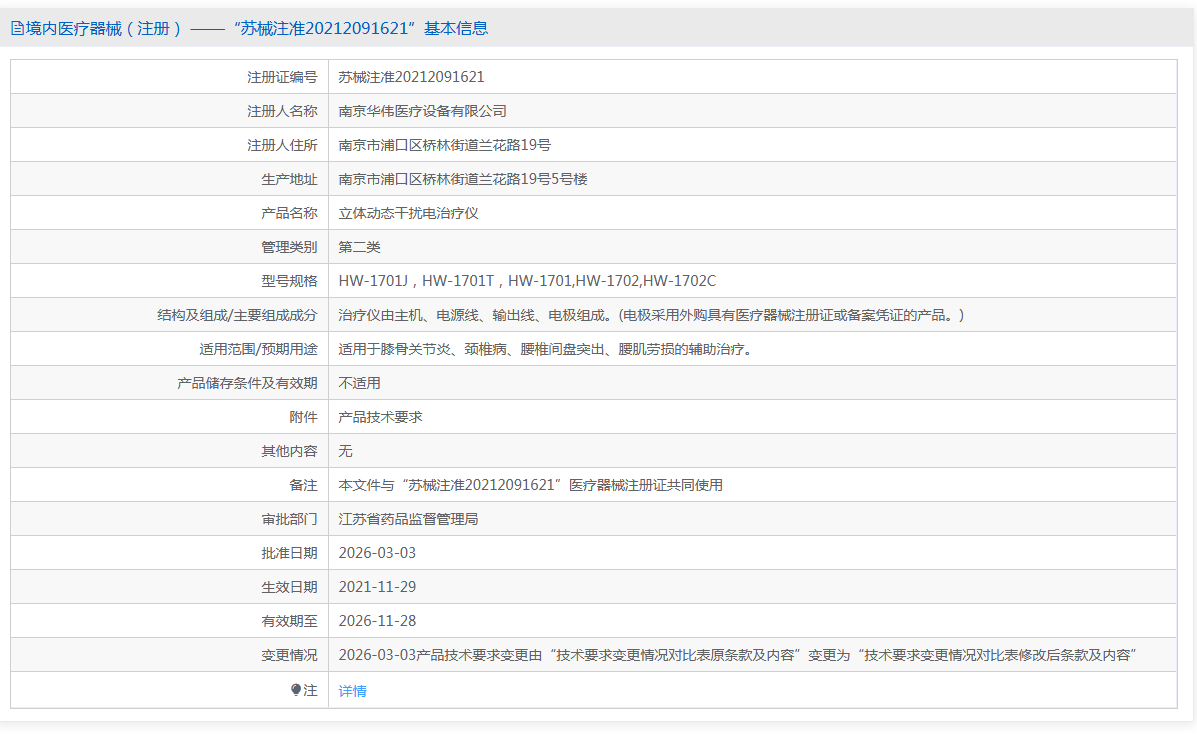Open the 详情 link

coord(353,691)
